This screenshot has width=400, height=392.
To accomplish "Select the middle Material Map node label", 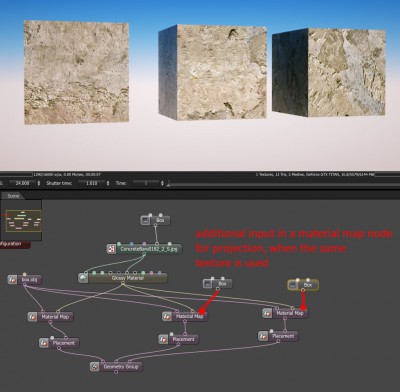I will click(x=190, y=316).
